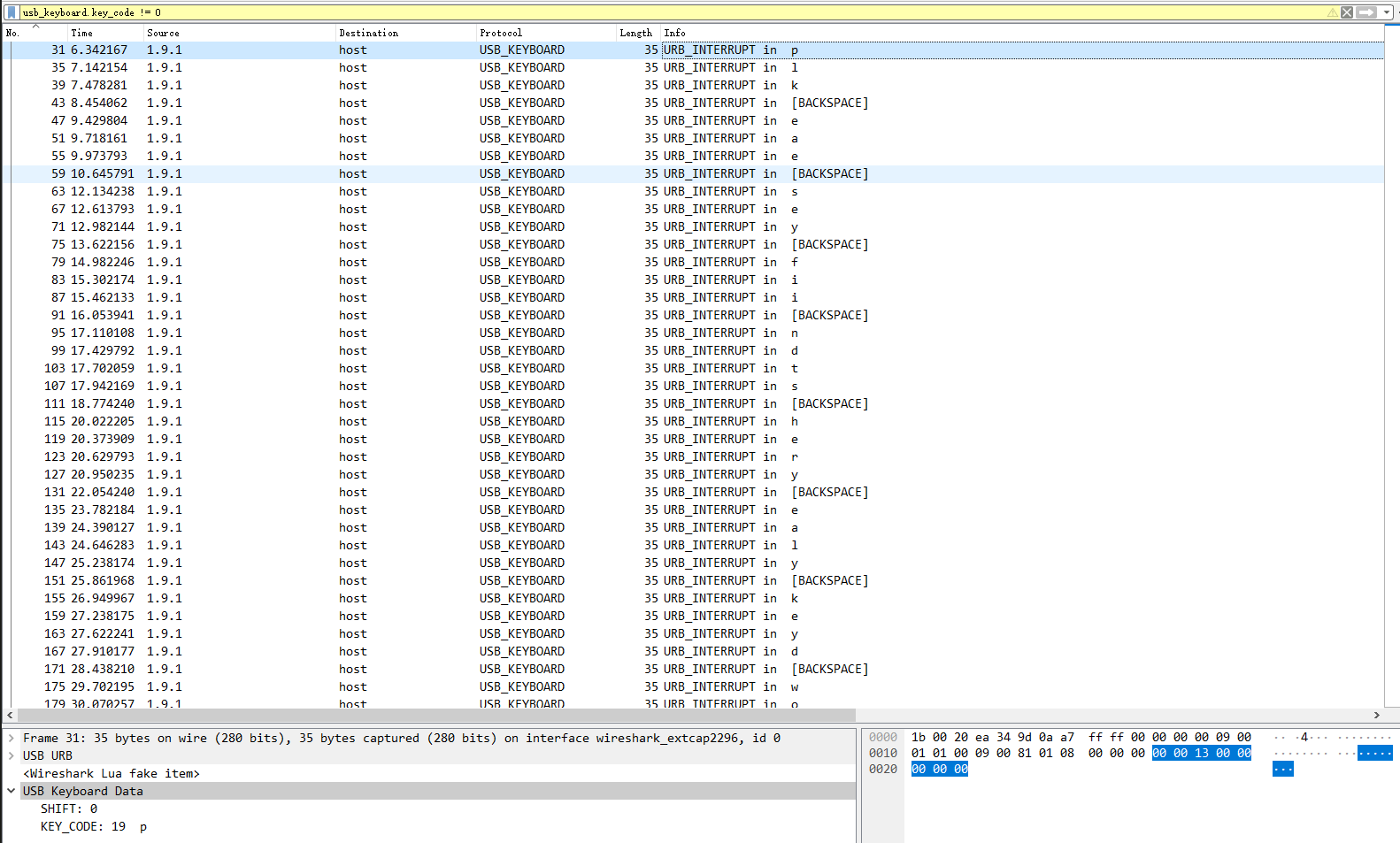Click hex offset 0010 in bytes pane

pyautogui.click(x=883, y=753)
